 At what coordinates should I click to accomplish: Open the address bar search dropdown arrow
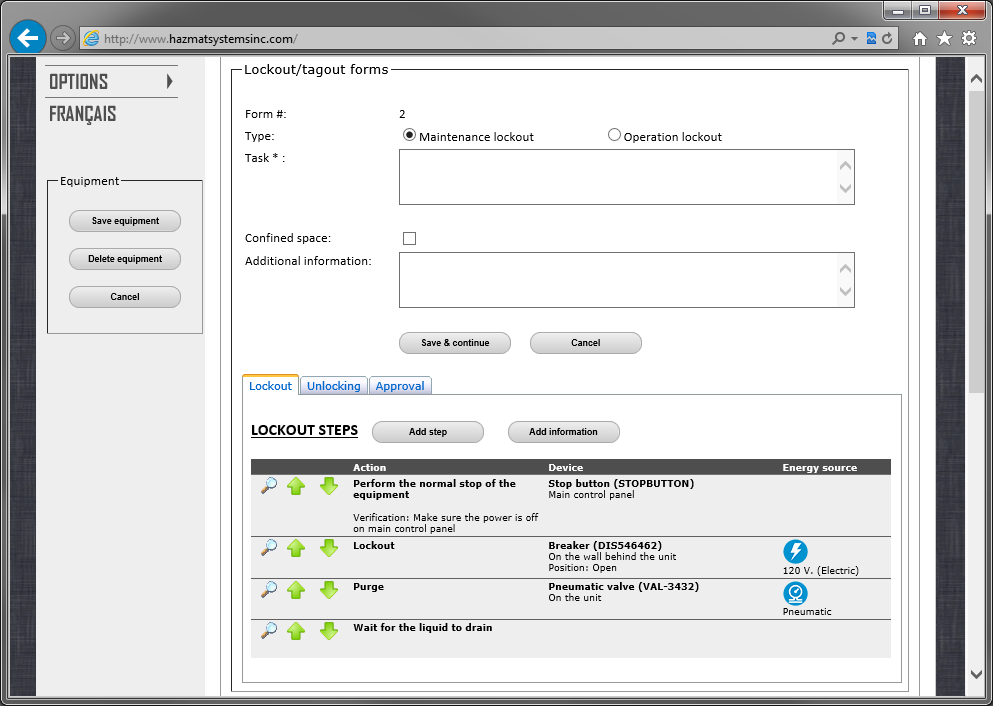pyautogui.click(x=854, y=39)
